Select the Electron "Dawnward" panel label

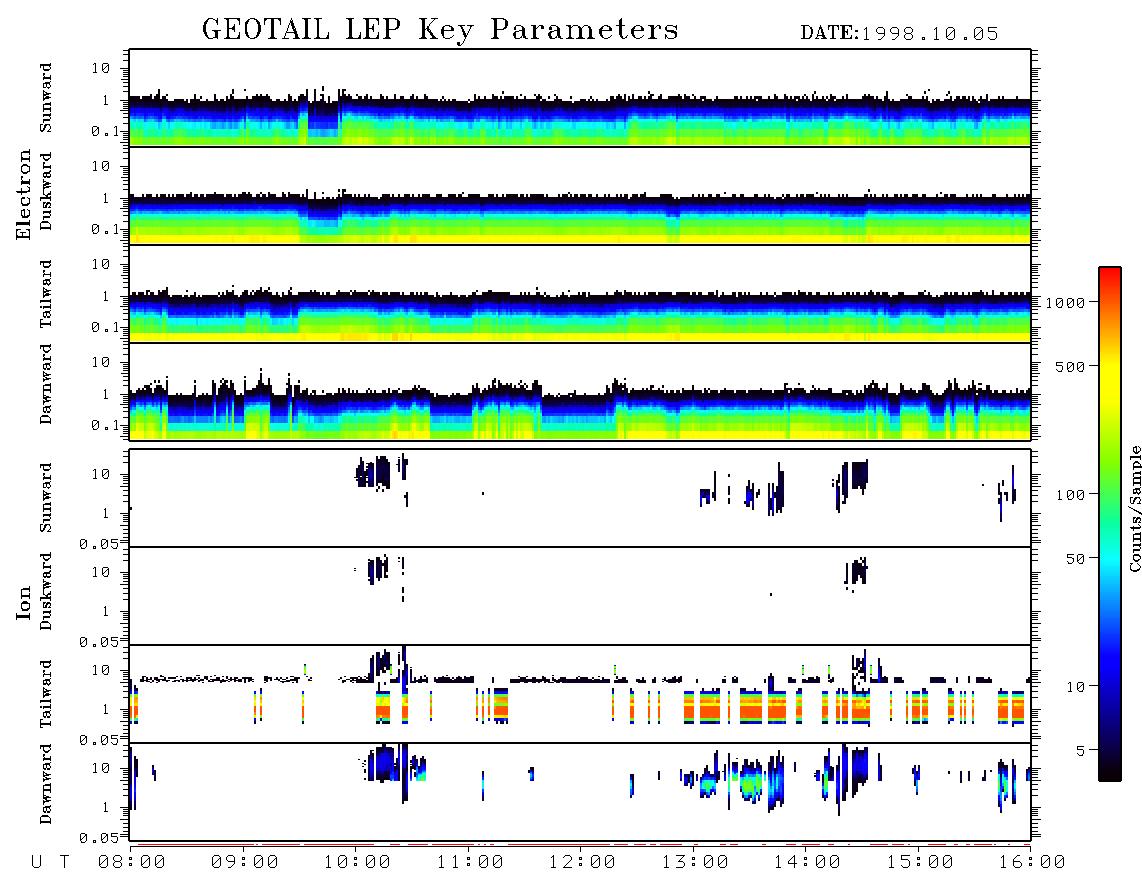(x=46, y=384)
